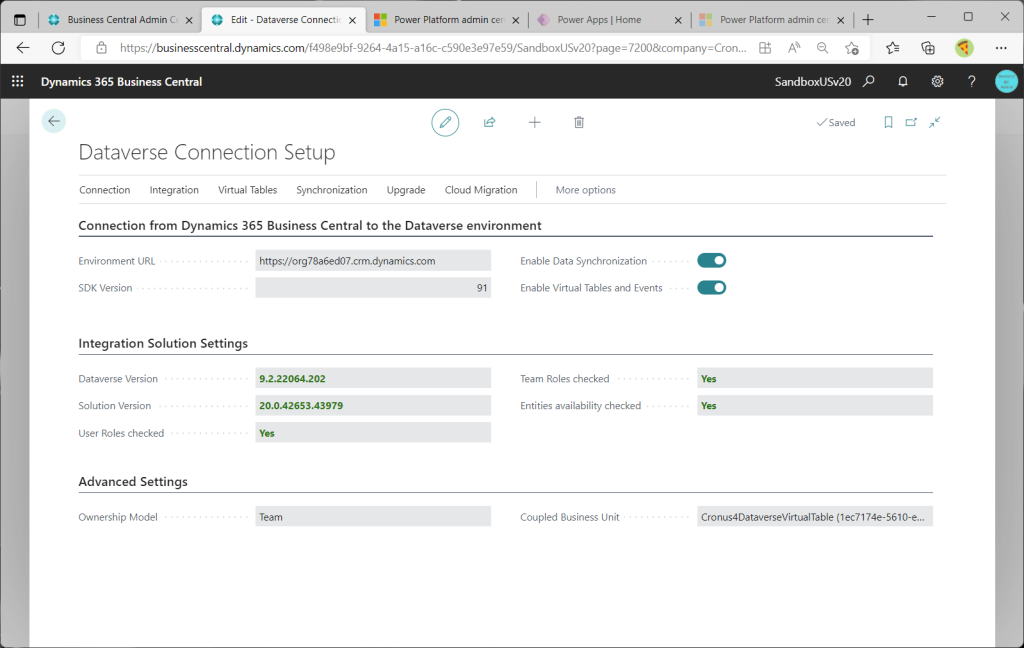Click the trash can delete icon
The width and height of the screenshot is (1024, 648).
(579, 122)
